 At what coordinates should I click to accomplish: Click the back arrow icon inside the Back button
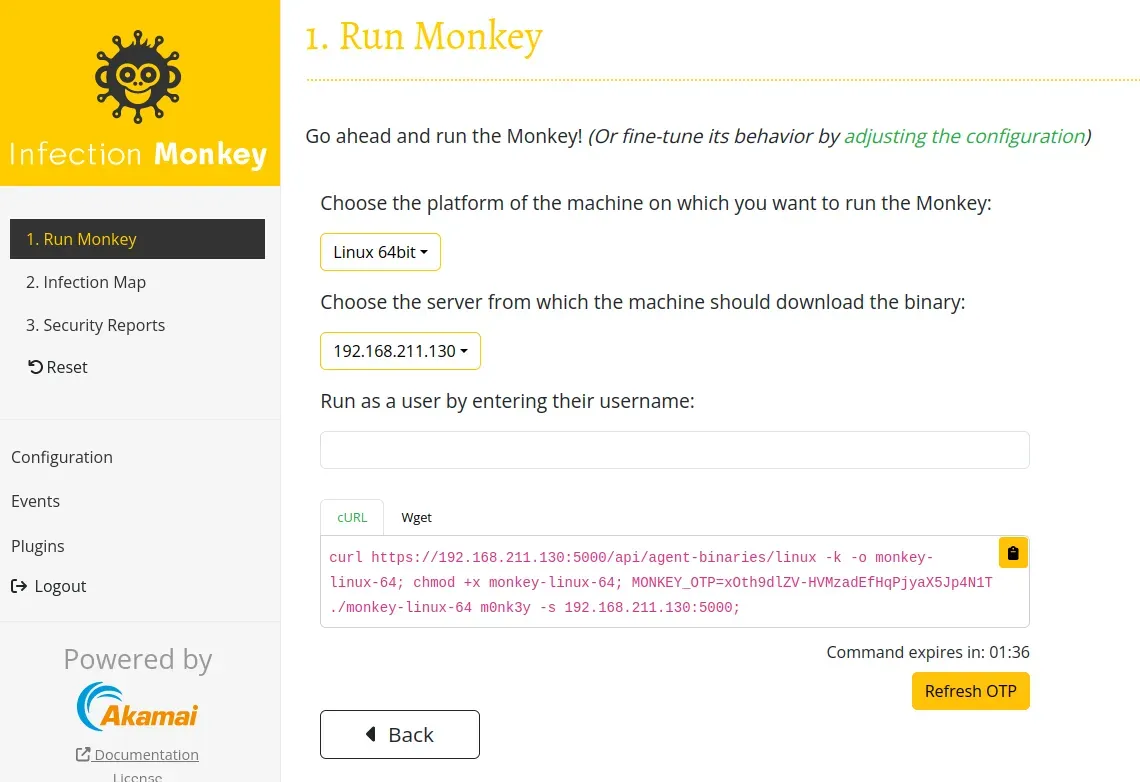pos(368,734)
